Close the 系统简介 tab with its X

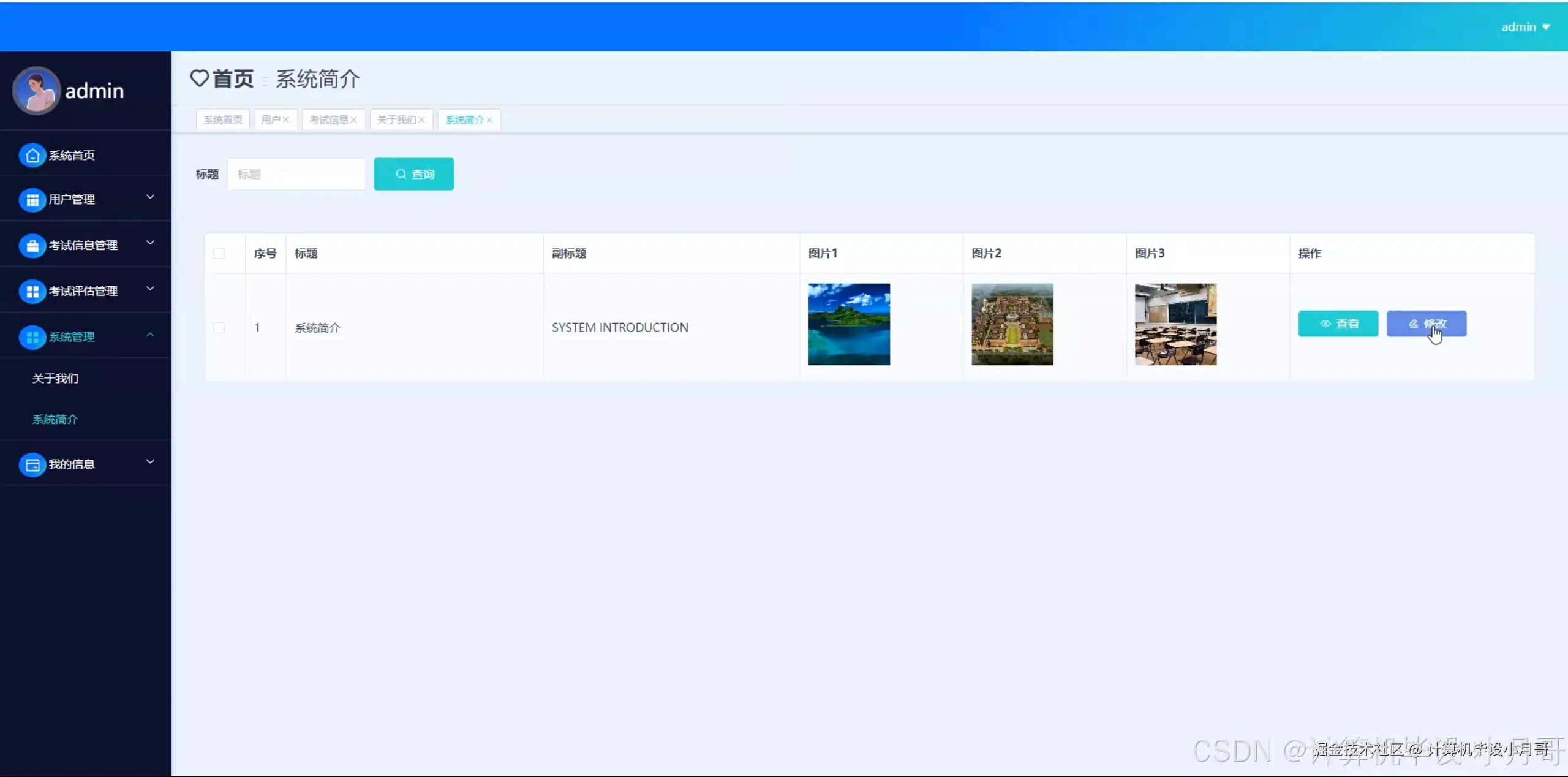(x=489, y=120)
